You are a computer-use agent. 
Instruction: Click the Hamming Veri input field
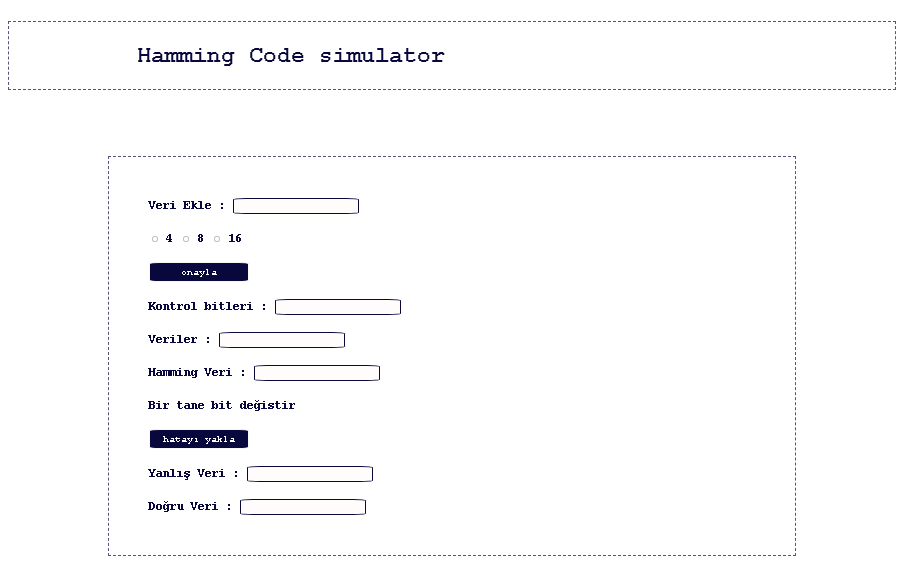click(x=316, y=372)
